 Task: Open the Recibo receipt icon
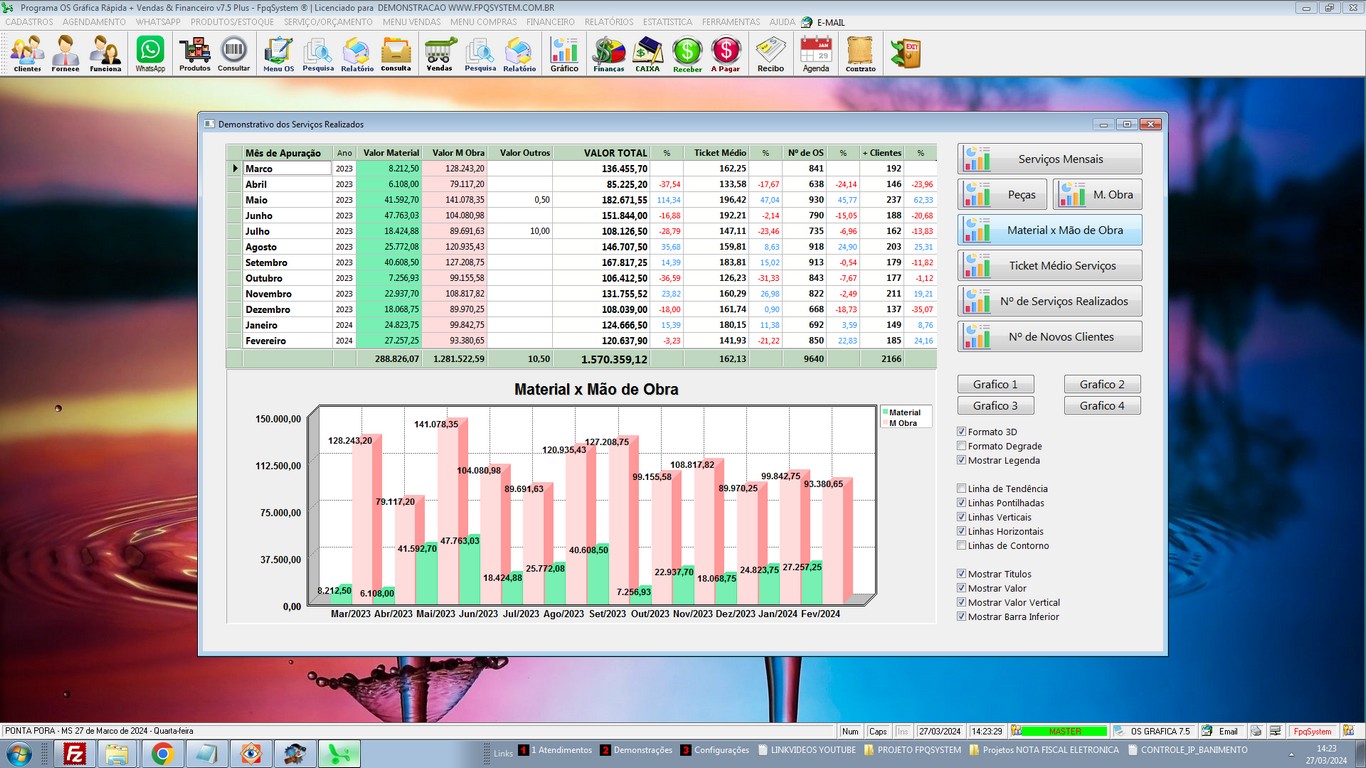pos(770,53)
